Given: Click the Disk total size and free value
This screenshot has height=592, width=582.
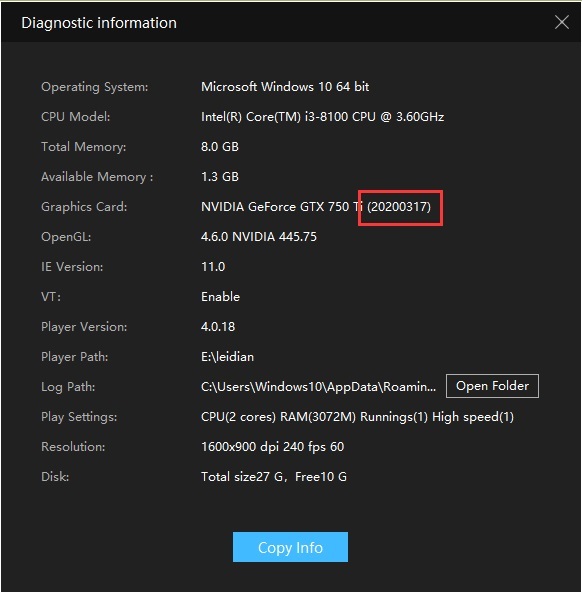Looking at the screenshot, I should click(274, 476).
